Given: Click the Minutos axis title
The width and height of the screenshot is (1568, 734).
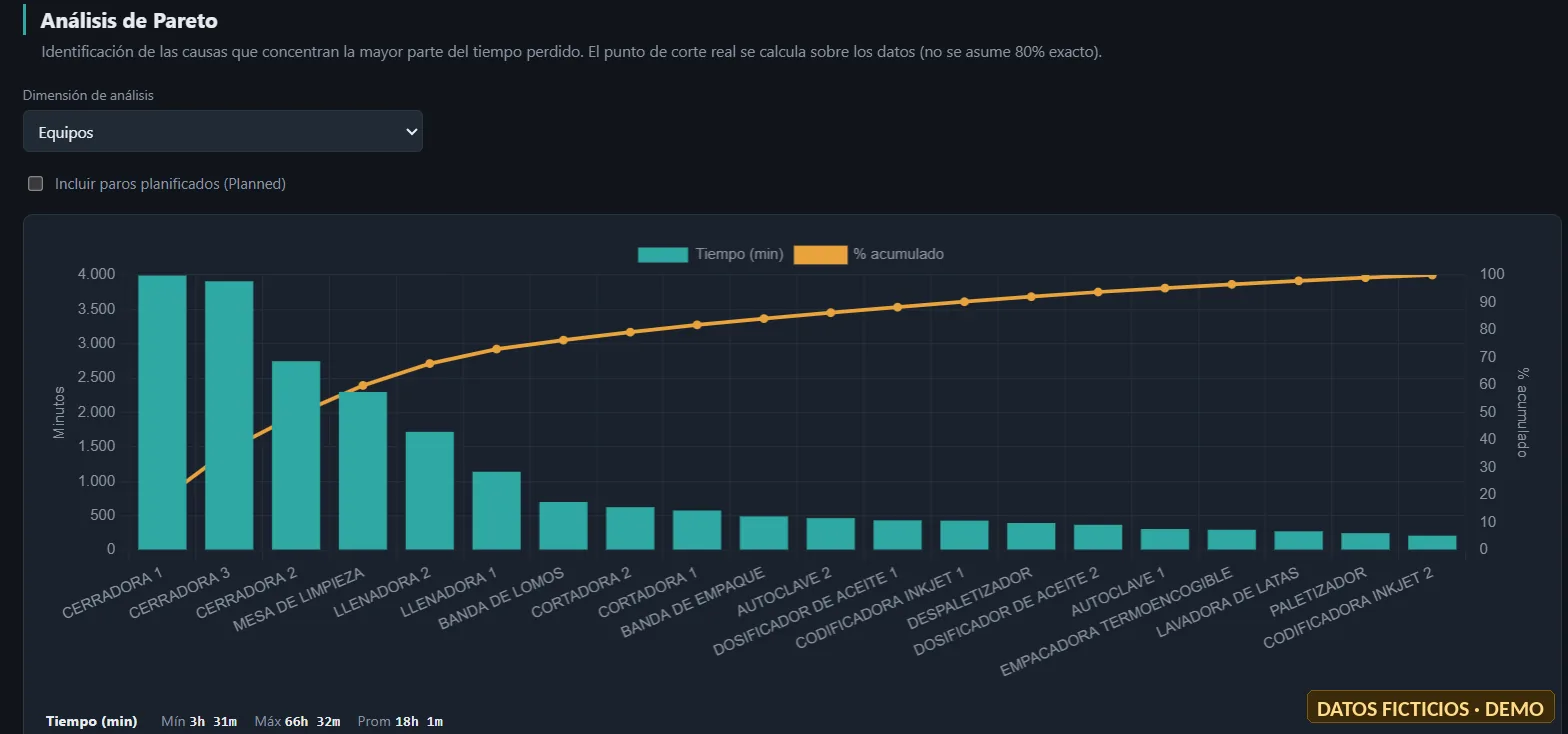Looking at the screenshot, I should [58, 412].
